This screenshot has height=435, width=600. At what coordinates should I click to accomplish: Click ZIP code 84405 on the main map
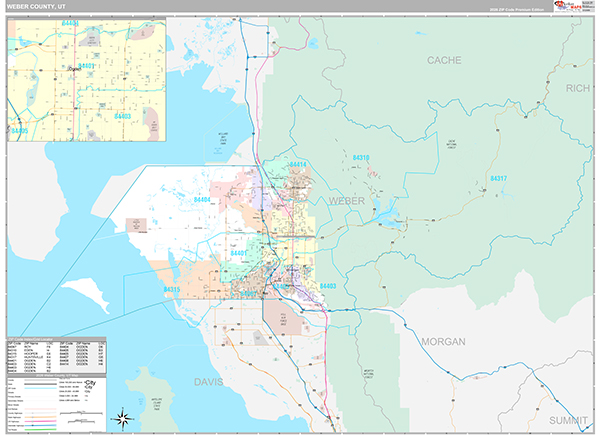[x=281, y=287]
